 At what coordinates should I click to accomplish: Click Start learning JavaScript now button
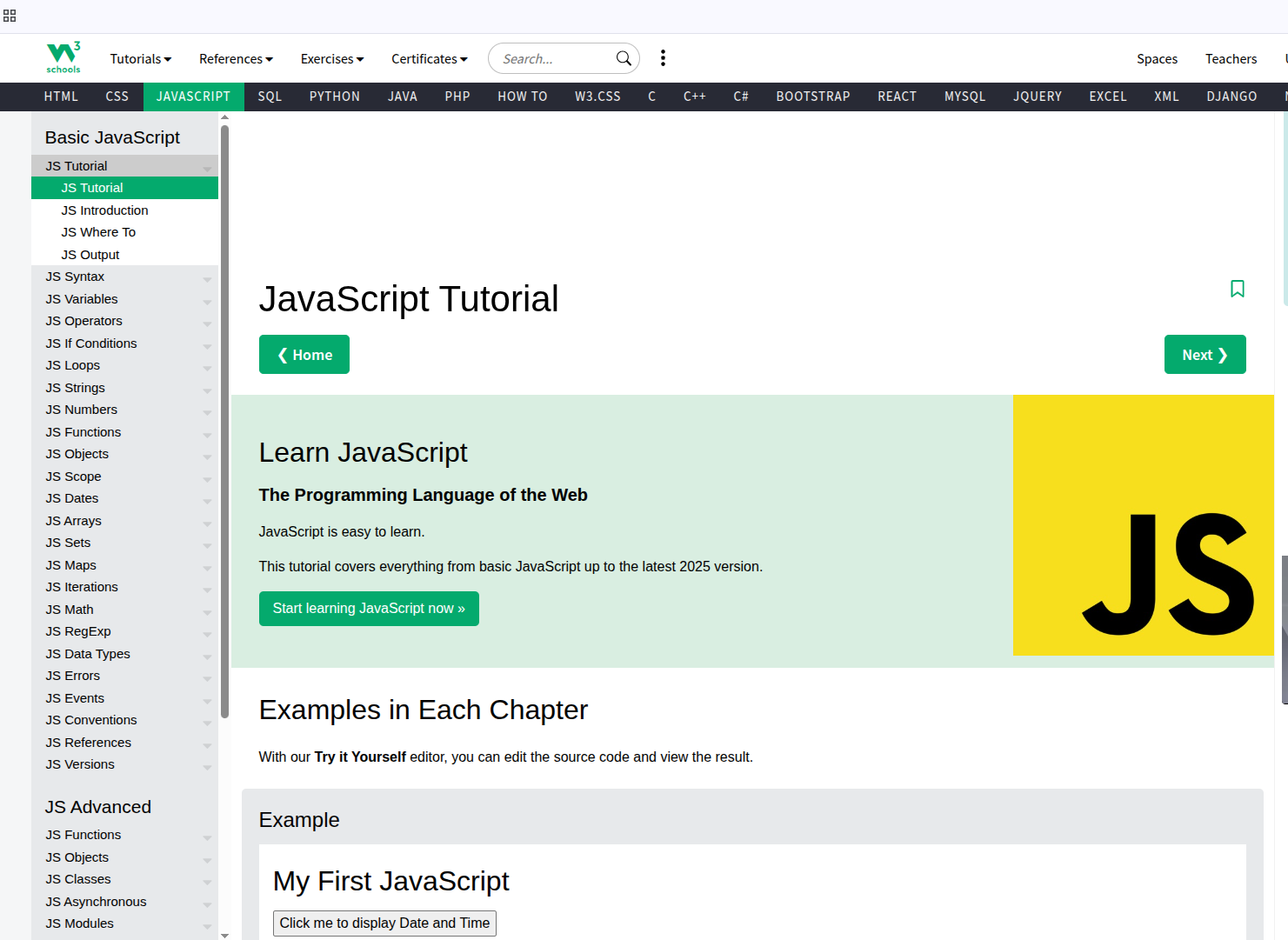369,609
